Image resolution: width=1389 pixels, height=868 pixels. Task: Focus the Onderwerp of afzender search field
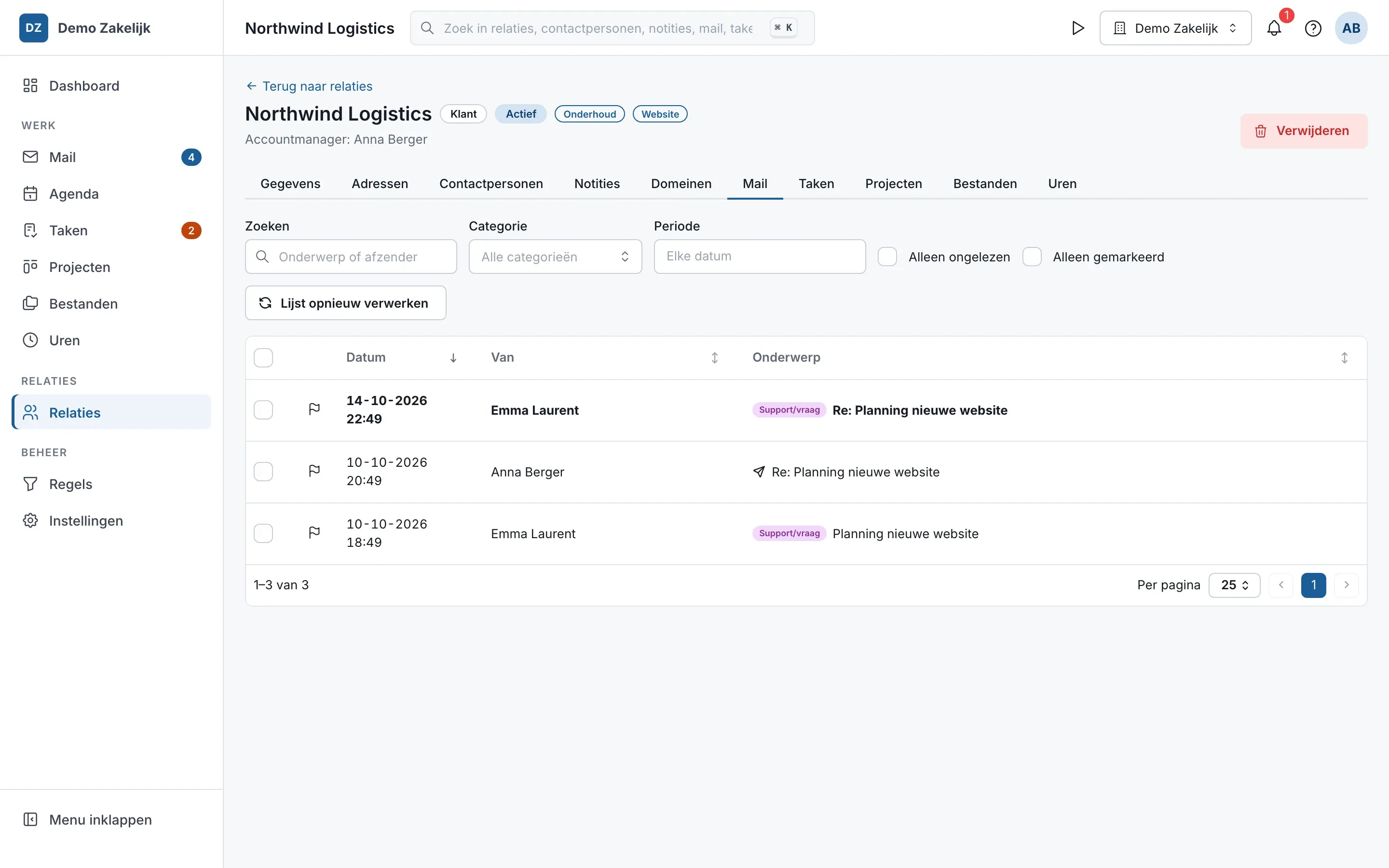tap(351, 257)
